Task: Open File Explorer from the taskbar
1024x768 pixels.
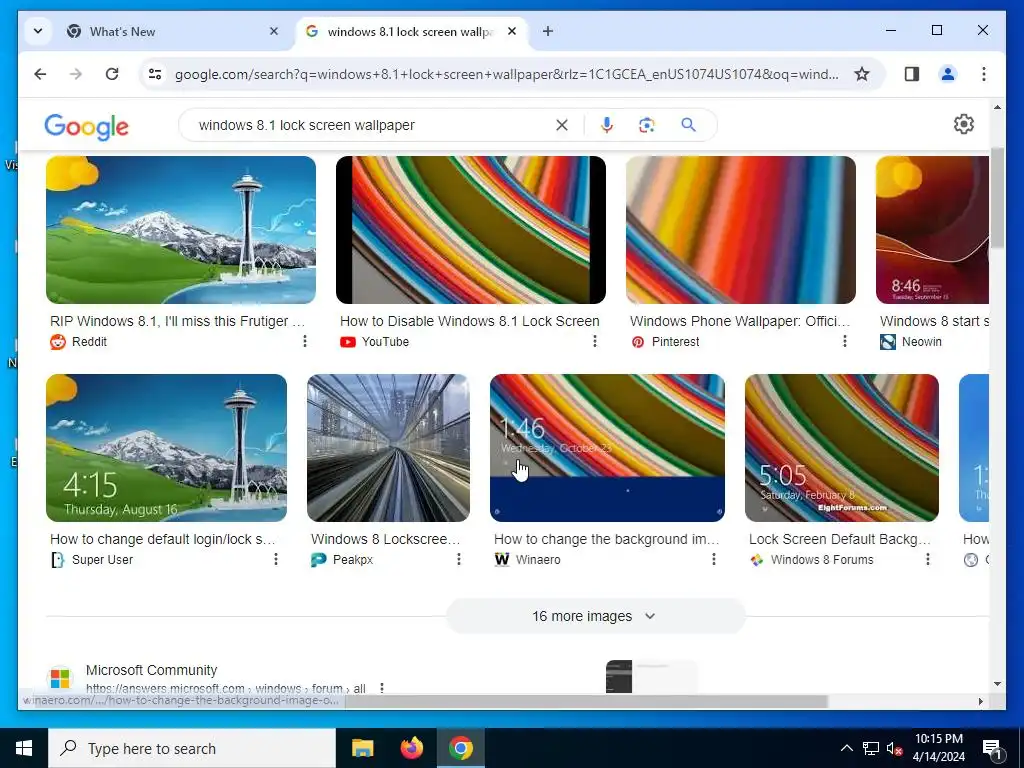Action: pos(362,748)
